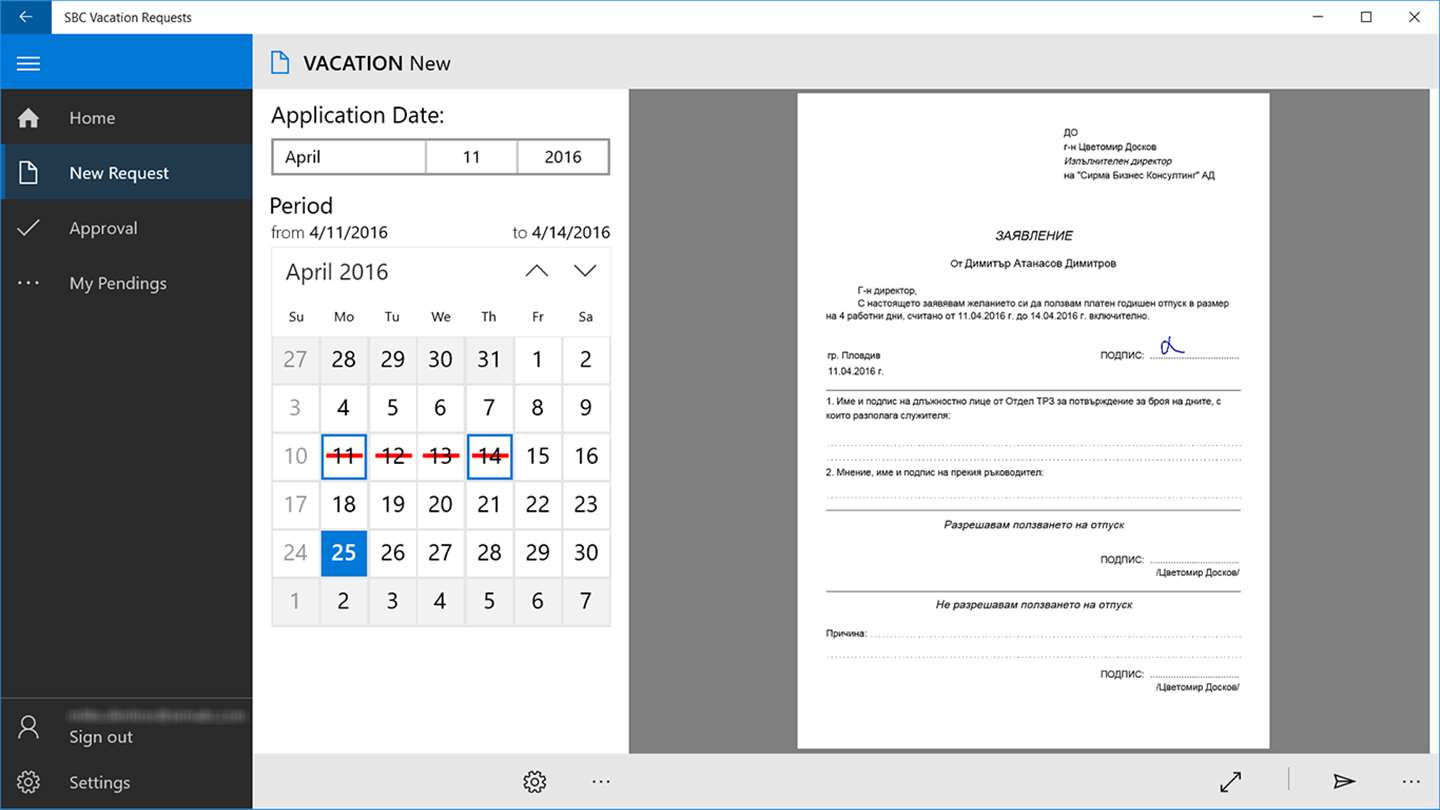The width and height of the screenshot is (1440, 810).
Task: Click gear icon in bottom command bar
Action: [535, 782]
